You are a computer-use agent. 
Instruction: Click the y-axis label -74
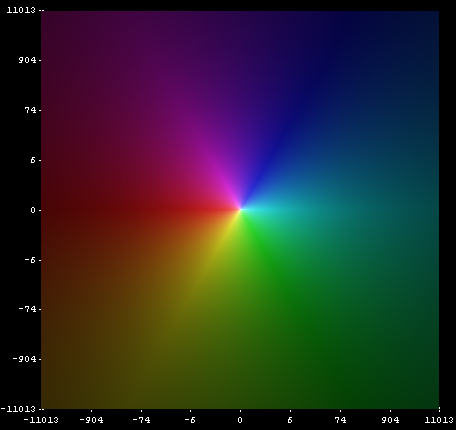tap(27, 309)
